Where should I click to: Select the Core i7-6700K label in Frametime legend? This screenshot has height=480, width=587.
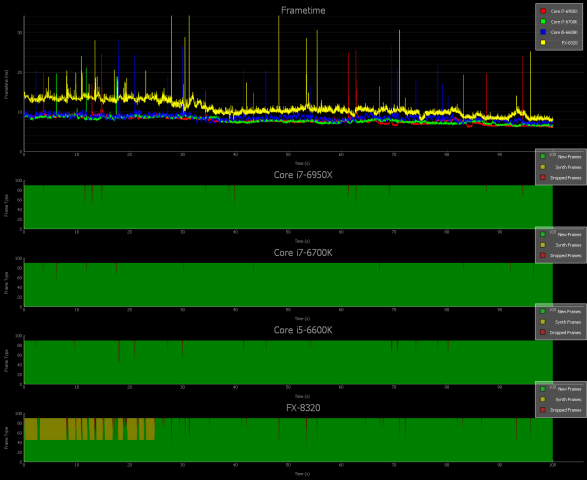(564, 22)
